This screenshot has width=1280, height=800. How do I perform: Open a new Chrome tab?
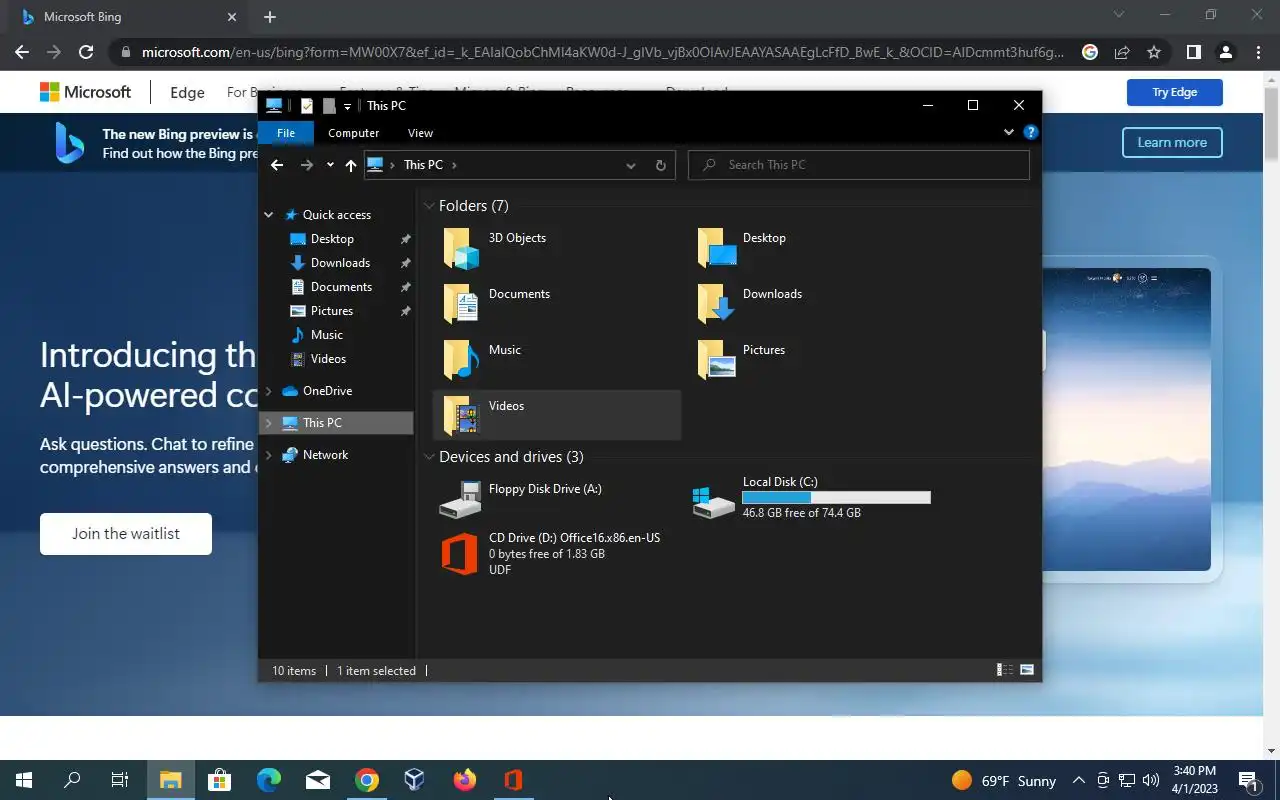[x=270, y=17]
